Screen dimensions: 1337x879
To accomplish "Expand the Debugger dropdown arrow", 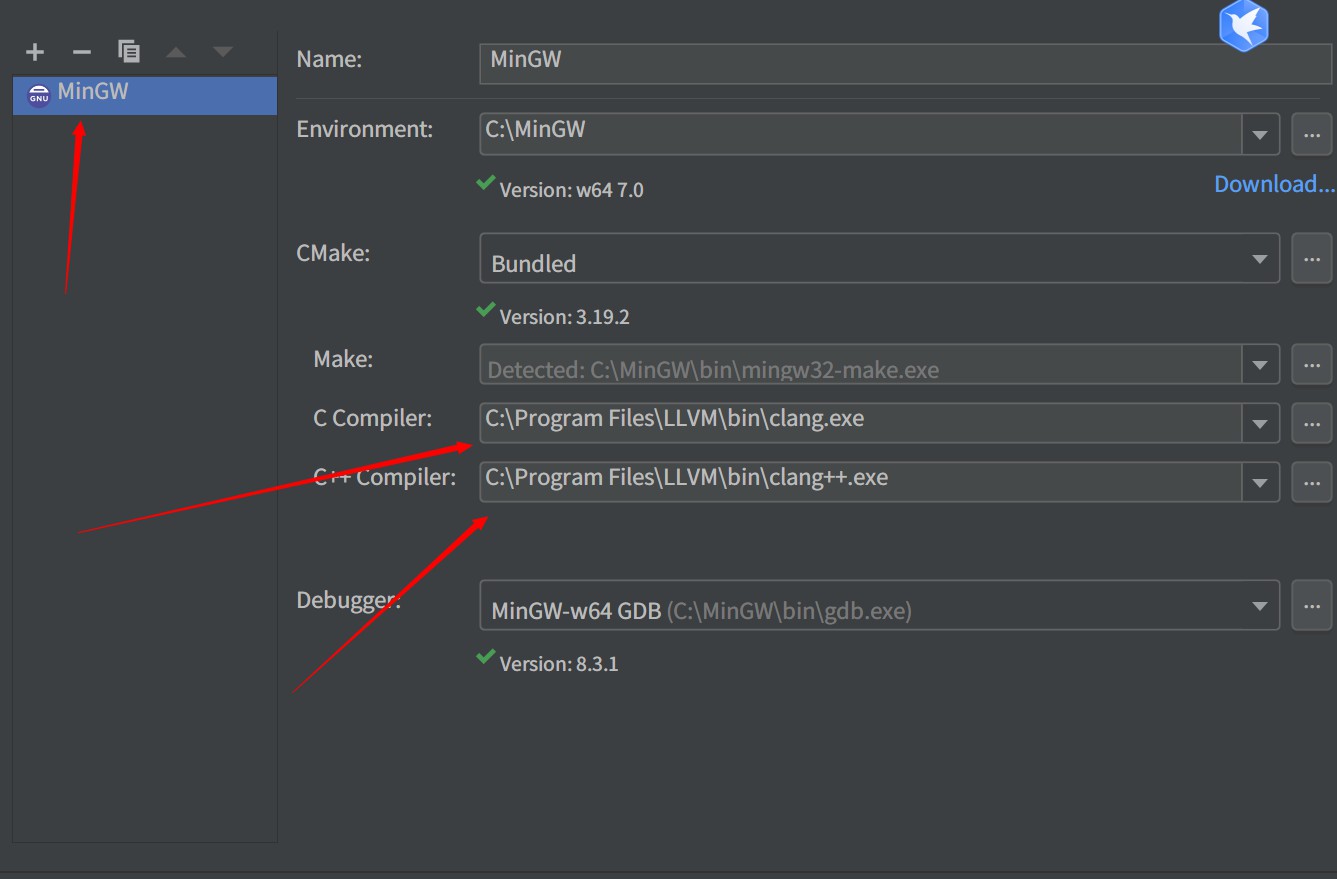I will pyautogui.click(x=1260, y=606).
